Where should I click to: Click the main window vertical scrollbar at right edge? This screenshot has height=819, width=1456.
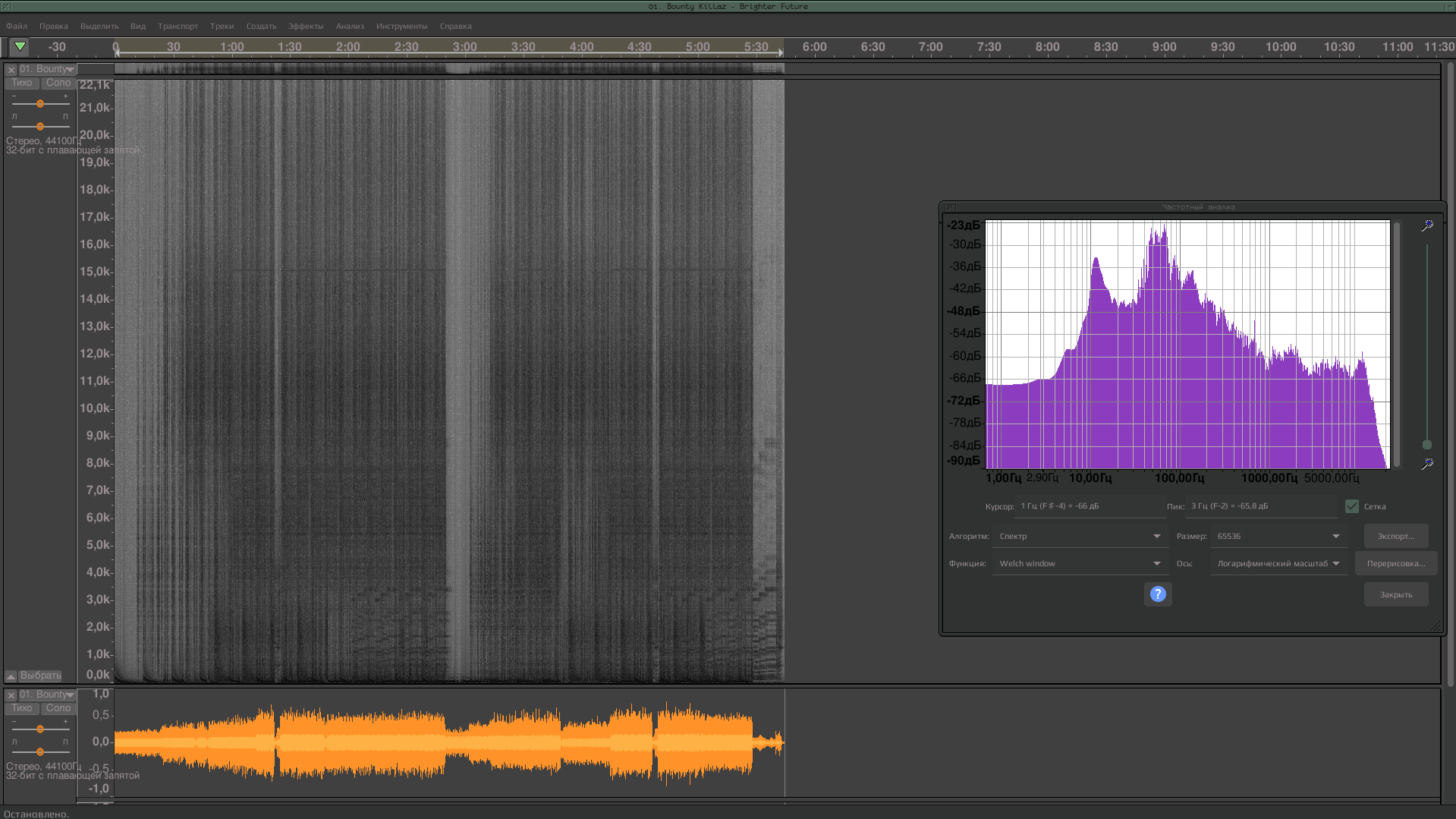pyautogui.click(x=1450, y=373)
